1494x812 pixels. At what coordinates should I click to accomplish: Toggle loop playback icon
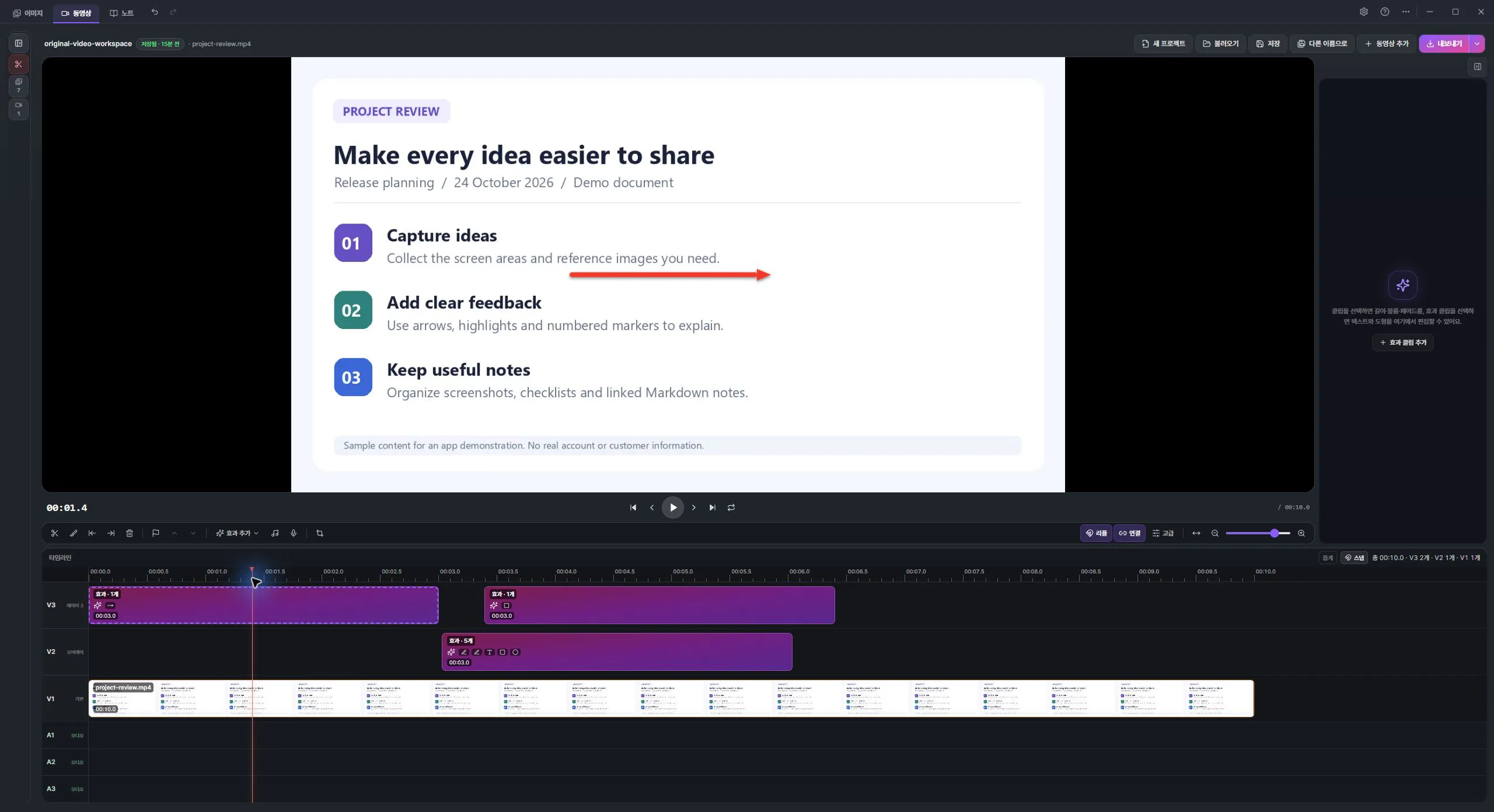tap(731, 508)
